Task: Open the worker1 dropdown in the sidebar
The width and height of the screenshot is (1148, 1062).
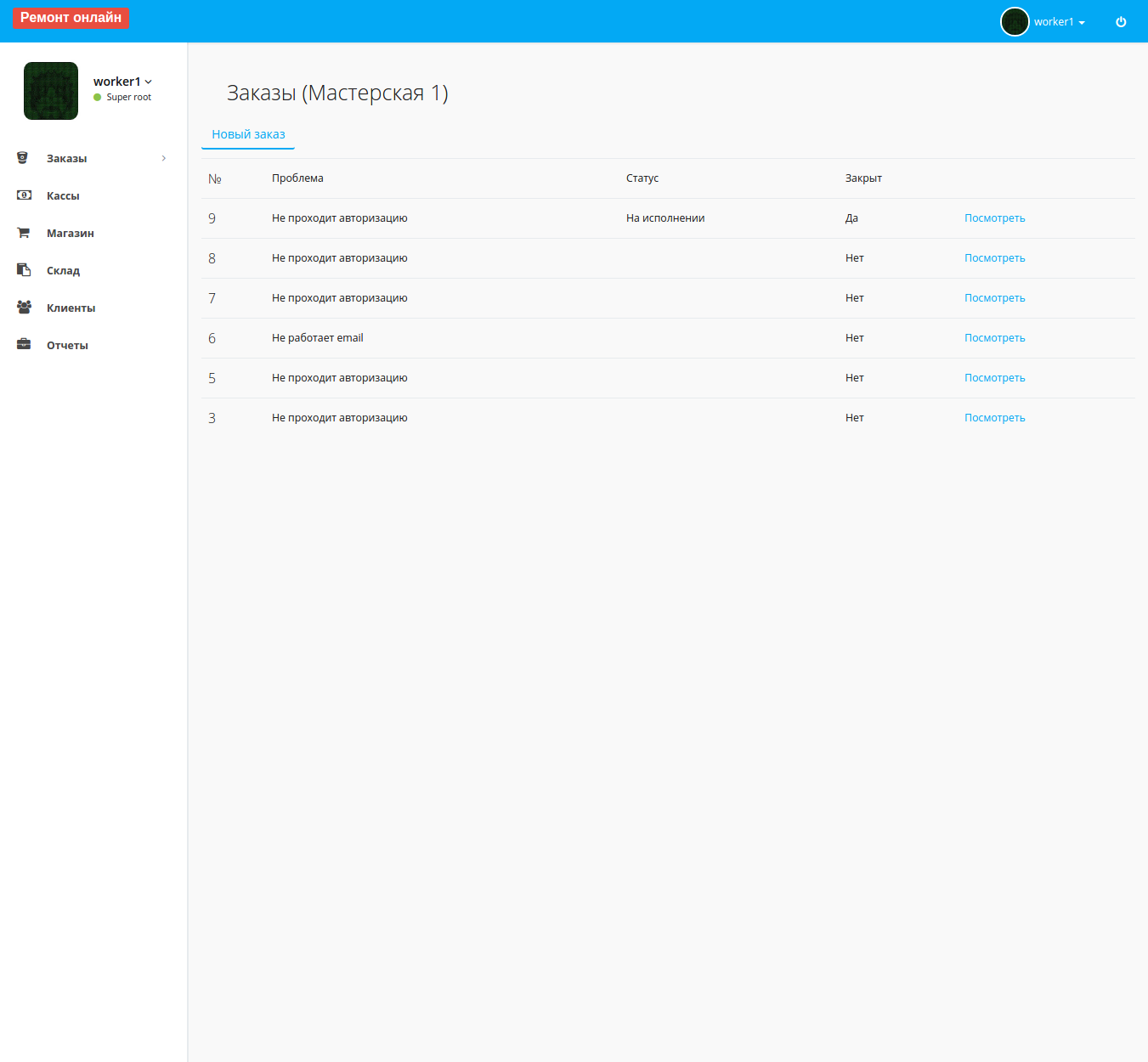Action: 122,82
